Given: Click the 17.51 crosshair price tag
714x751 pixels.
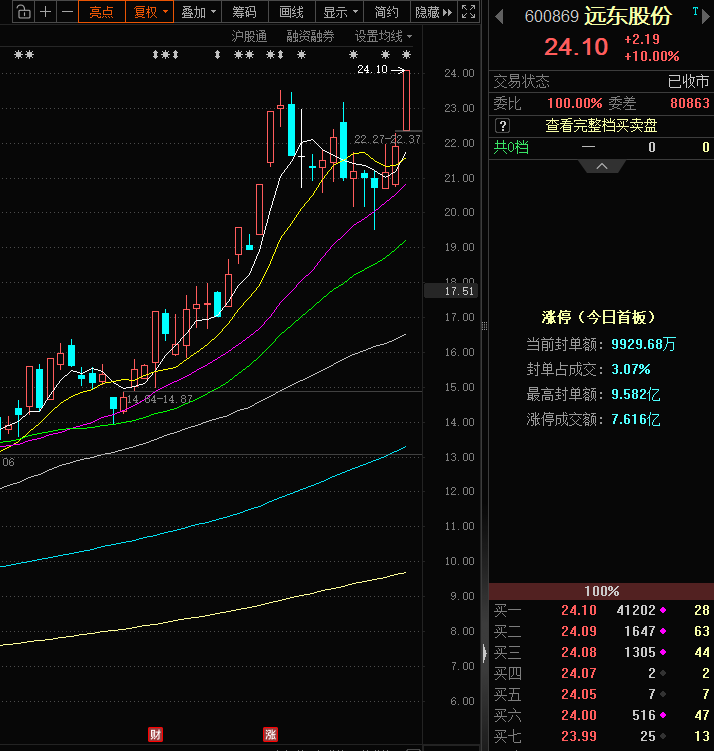Looking at the screenshot, I should point(452,291).
